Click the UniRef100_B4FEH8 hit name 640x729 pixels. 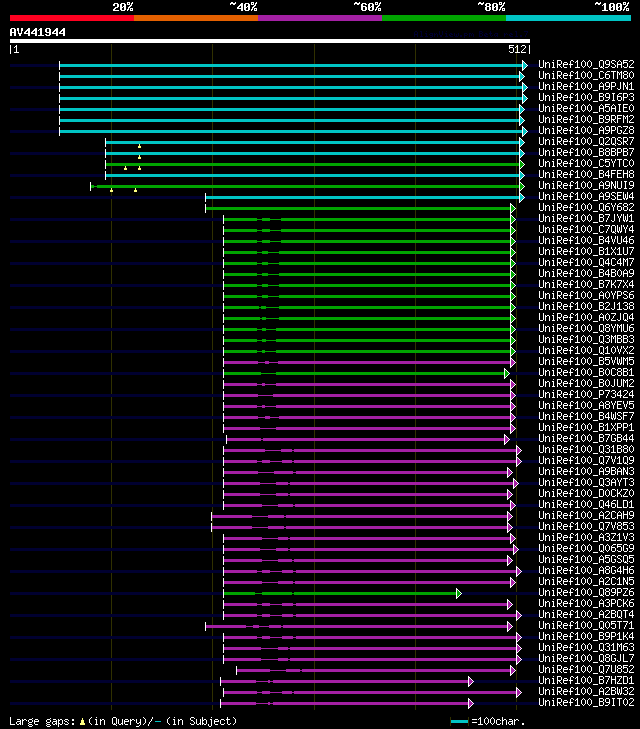click(x=586, y=174)
